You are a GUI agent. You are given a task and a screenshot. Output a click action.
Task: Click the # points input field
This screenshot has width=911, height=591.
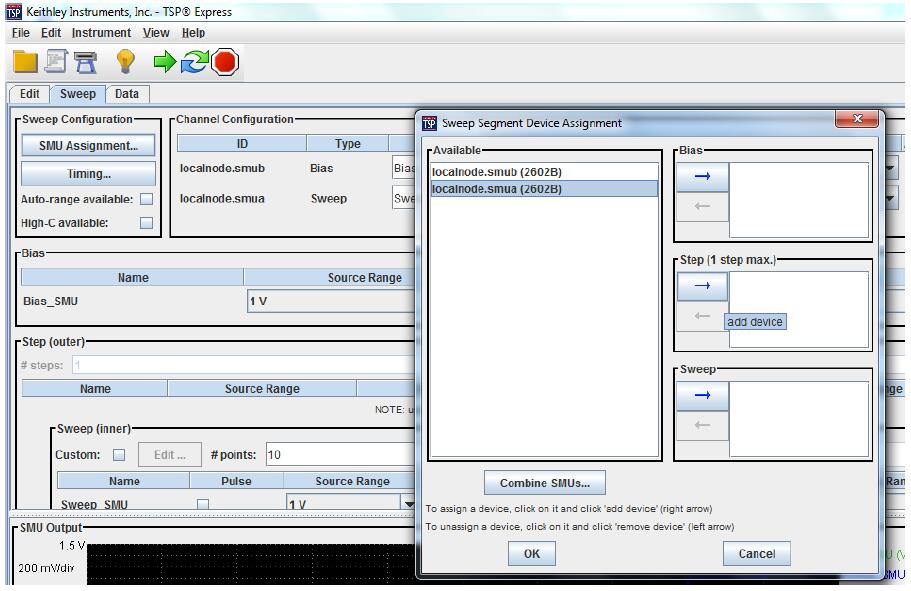click(x=340, y=455)
